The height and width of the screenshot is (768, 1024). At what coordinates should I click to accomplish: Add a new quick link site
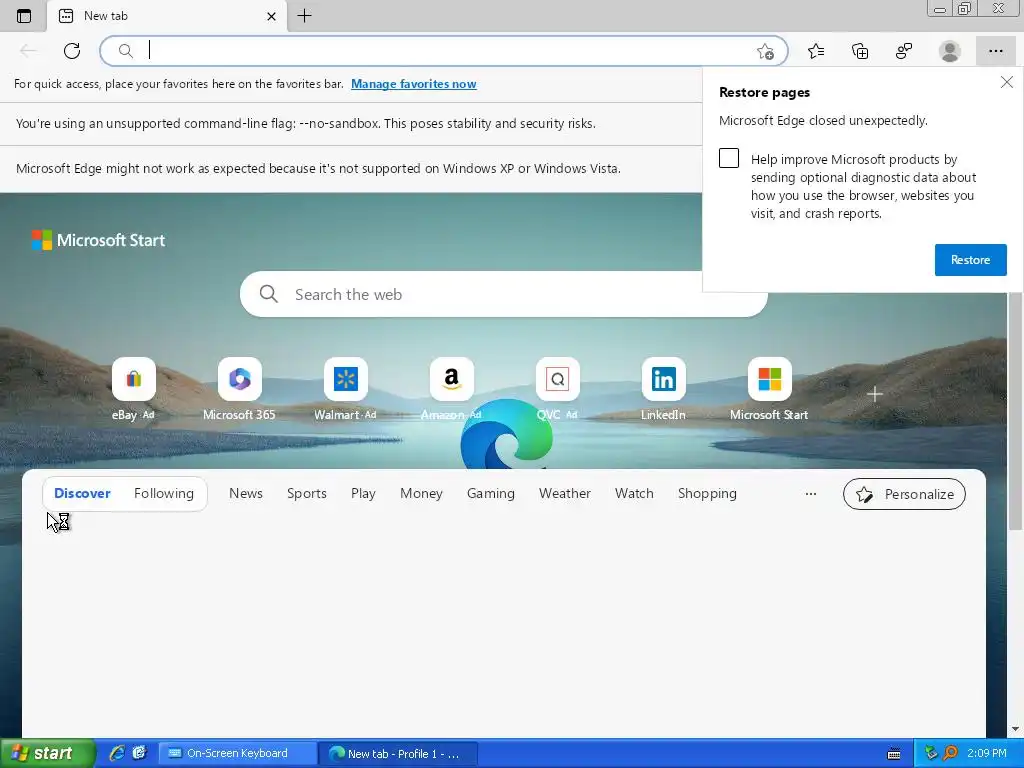[x=874, y=394]
